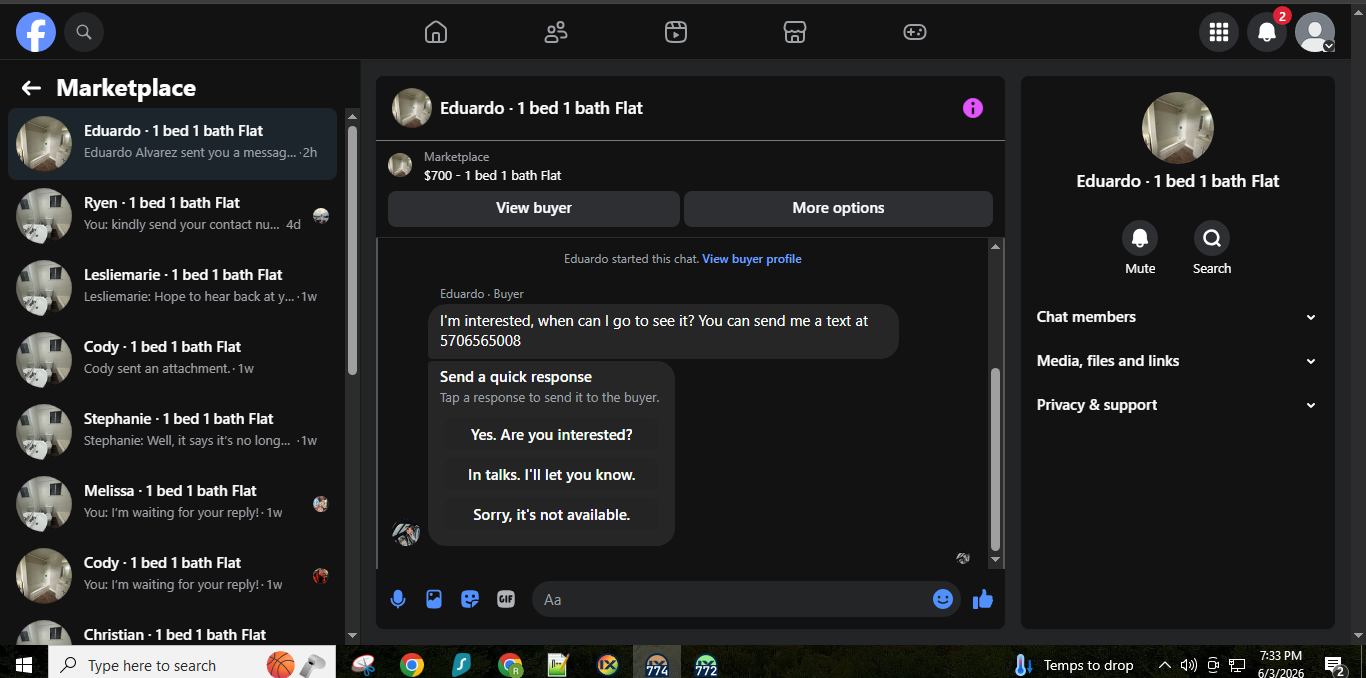
Task: Click the taskbar clock 7:33 PM
Action: pyautogui.click(x=1281, y=656)
